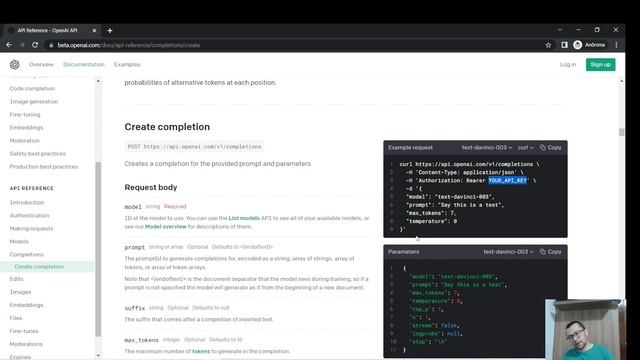
Task: Click the POST completions endpoint text
Action: pyautogui.click(x=194, y=147)
